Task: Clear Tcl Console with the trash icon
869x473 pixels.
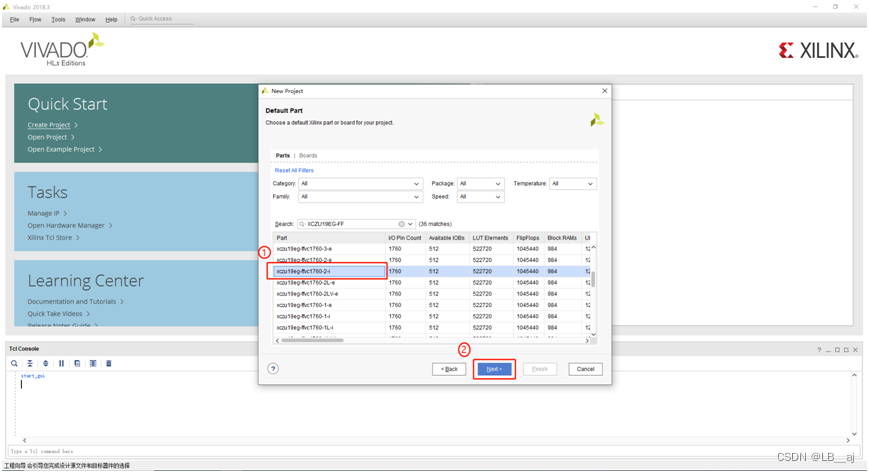Action: (x=109, y=363)
